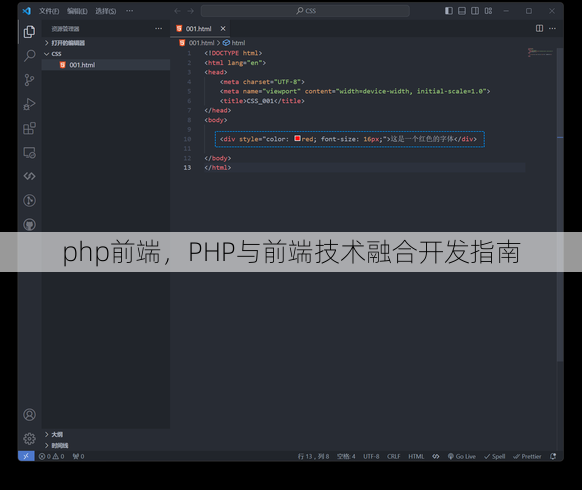Click the editor vertical scrollbar
Screen dimensions: 582x490
[560, 204]
